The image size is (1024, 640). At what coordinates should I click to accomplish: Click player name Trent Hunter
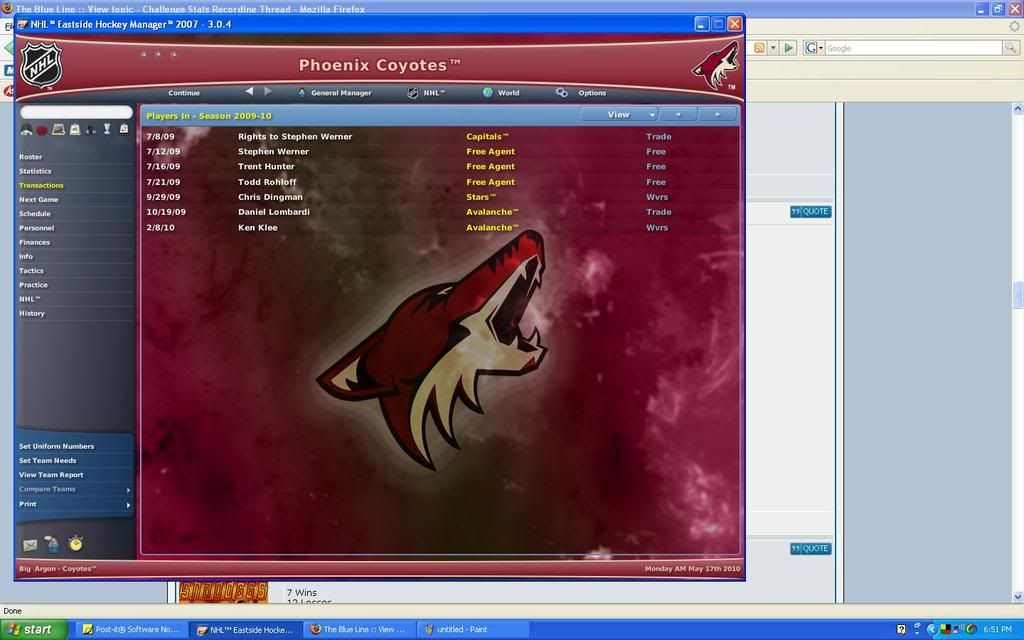pyautogui.click(x=266, y=167)
